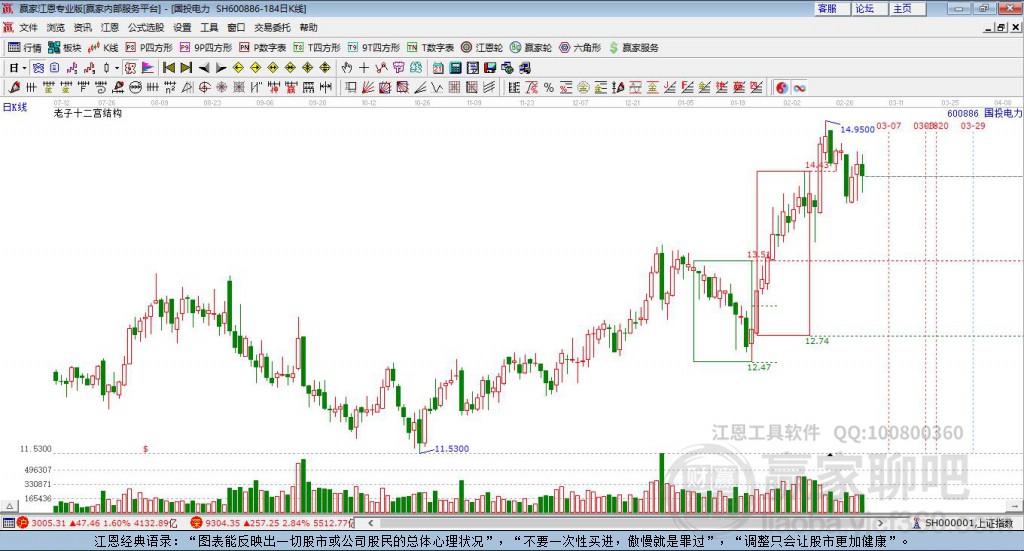Click the 论坛 button

[x=870, y=8]
